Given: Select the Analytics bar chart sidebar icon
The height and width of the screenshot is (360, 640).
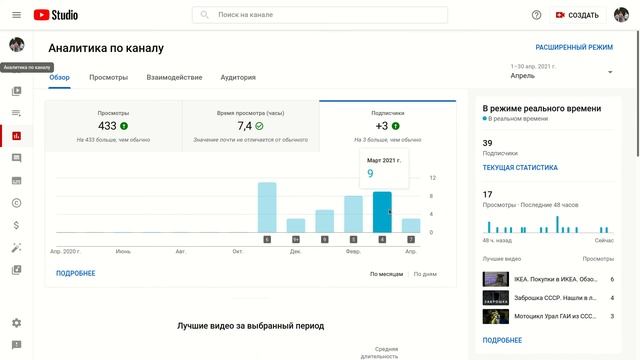Looking at the screenshot, I should tap(16, 136).
